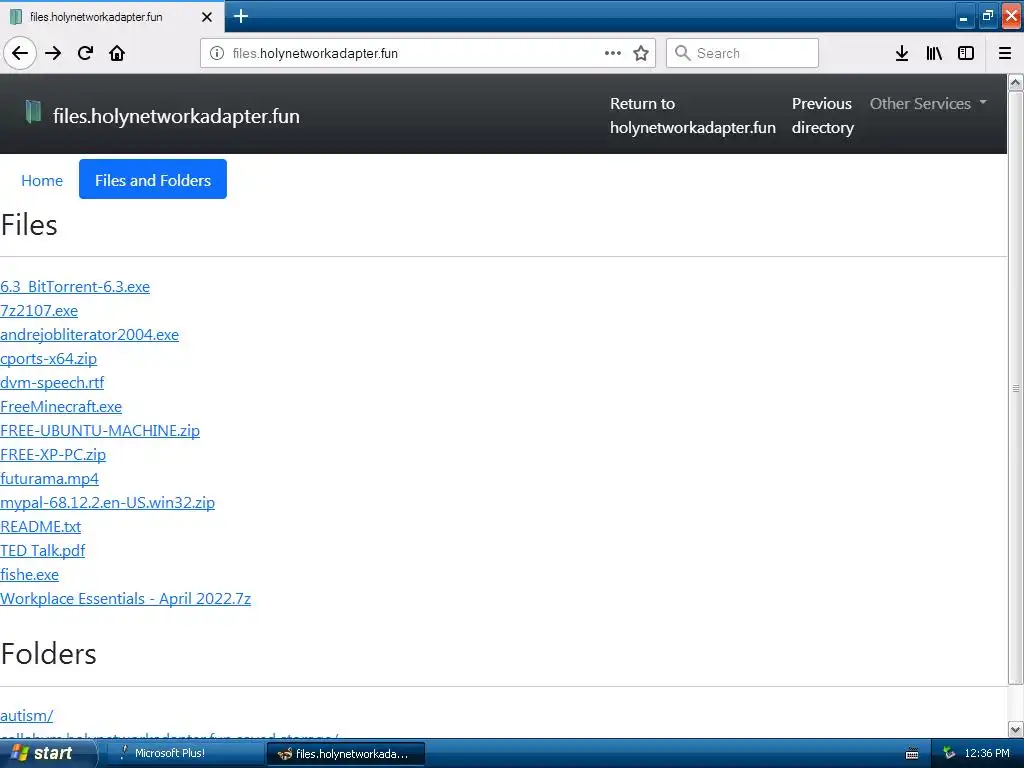Click the FreeMinecraft.exe link
Viewport: 1024px width, 768px height.
[61, 406]
